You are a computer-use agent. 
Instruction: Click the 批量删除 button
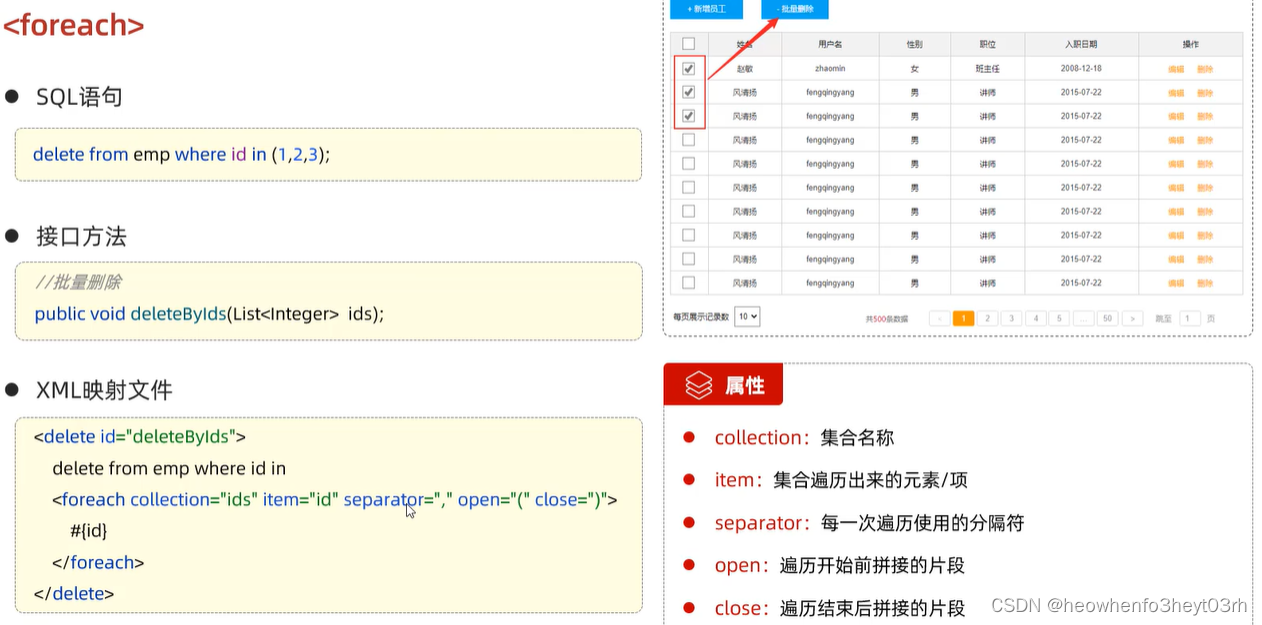pyautogui.click(x=794, y=9)
